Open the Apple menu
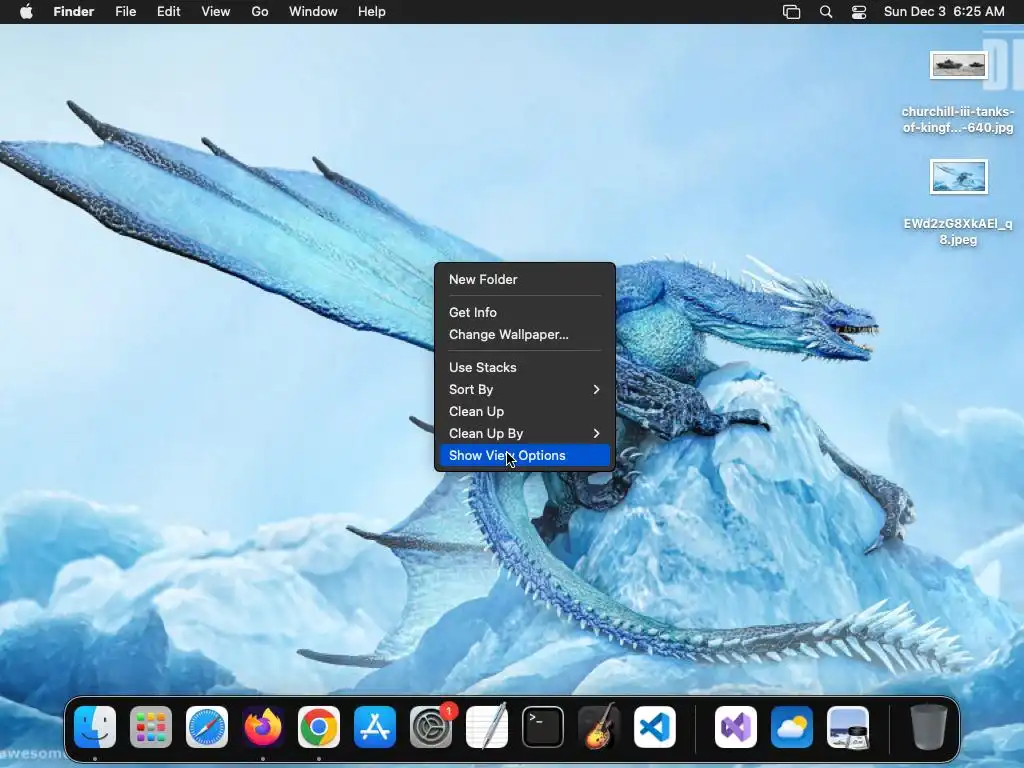Image resolution: width=1024 pixels, height=768 pixels. coord(26,12)
